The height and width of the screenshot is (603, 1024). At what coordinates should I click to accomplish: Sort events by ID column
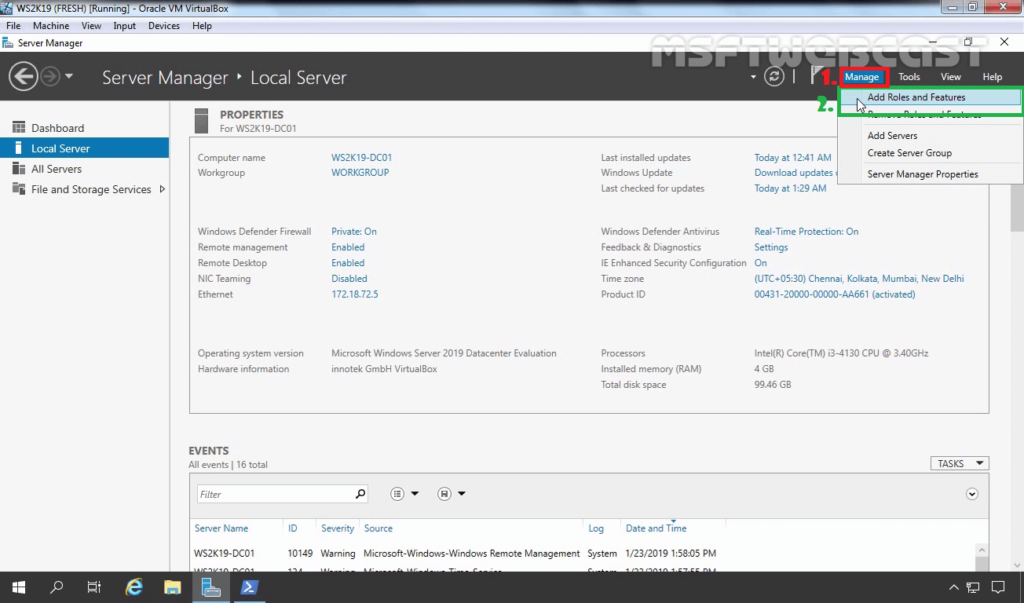[x=293, y=528]
